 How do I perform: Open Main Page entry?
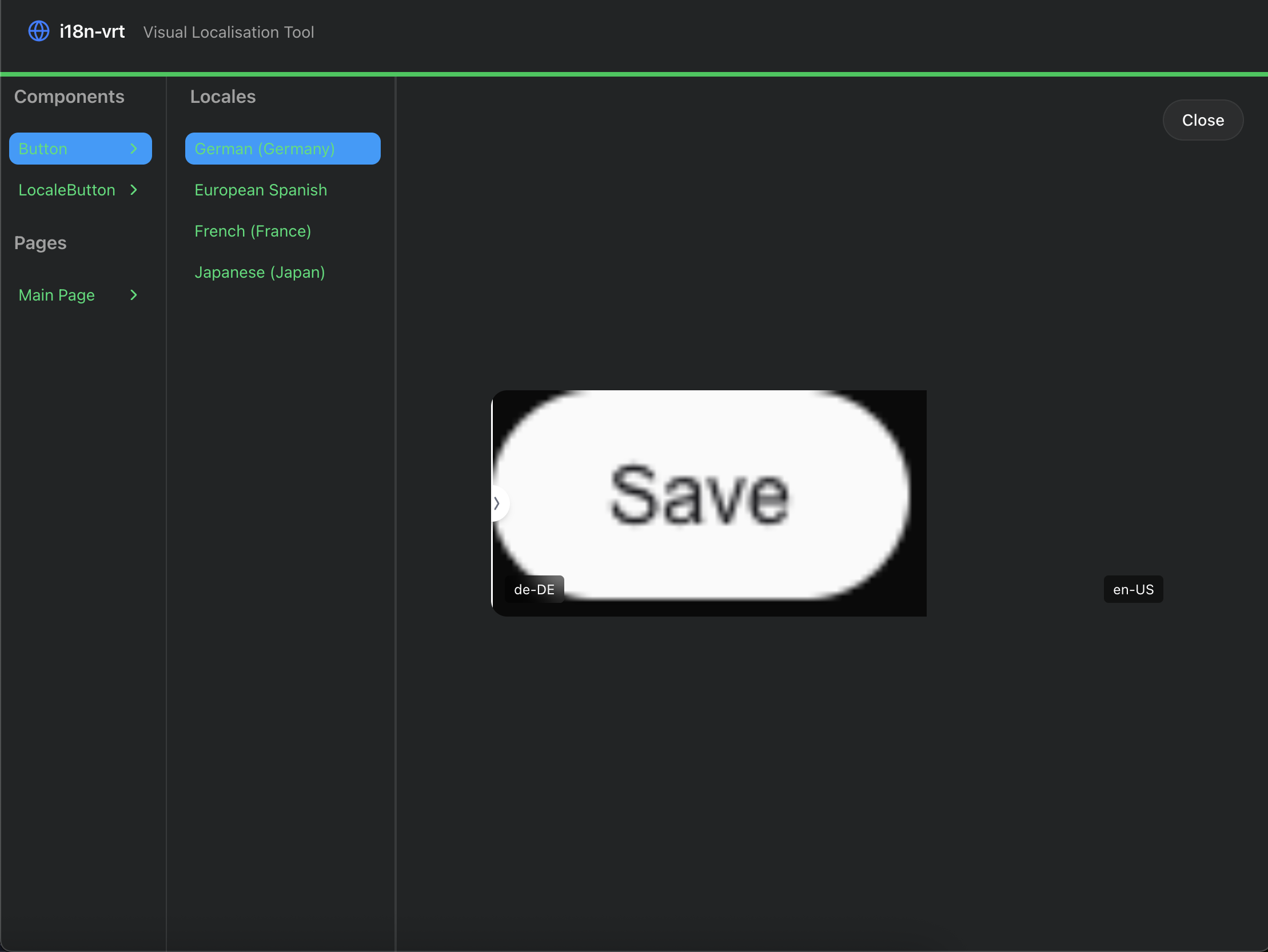pos(56,295)
